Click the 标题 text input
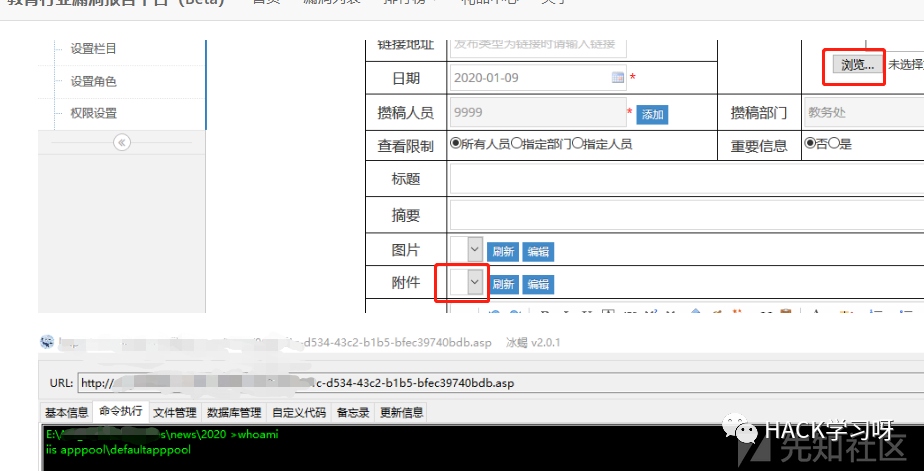The height and width of the screenshot is (471, 924). click(x=687, y=179)
